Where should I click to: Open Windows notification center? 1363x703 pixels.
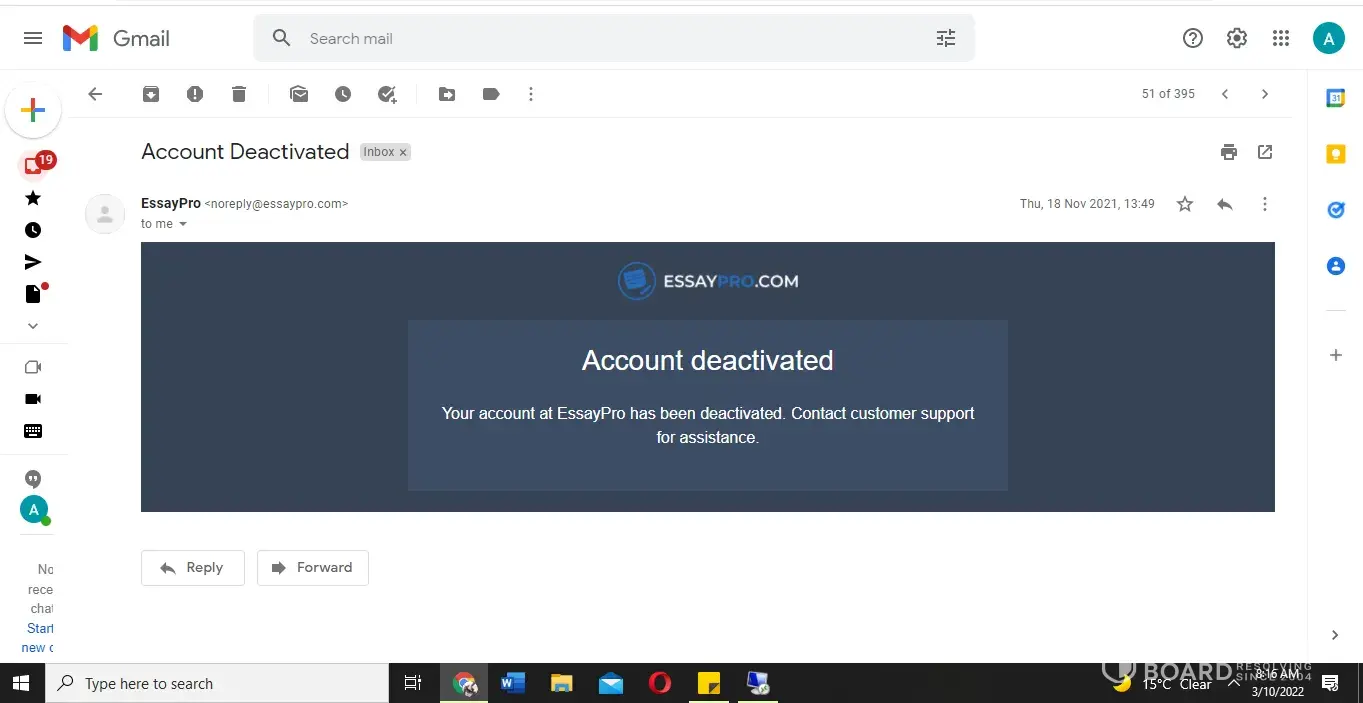(1331, 684)
